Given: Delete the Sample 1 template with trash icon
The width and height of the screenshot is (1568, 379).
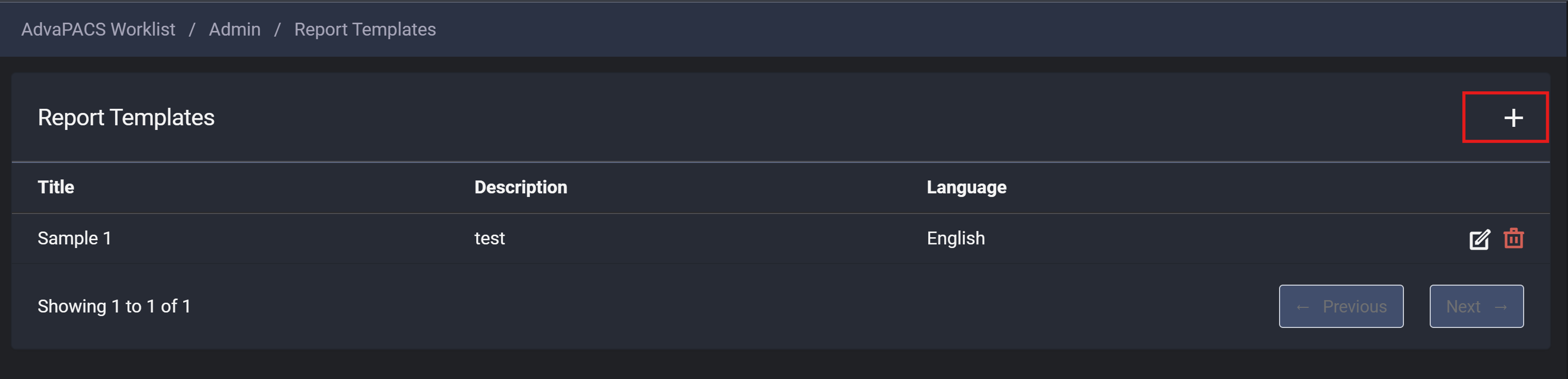Looking at the screenshot, I should point(1513,238).
